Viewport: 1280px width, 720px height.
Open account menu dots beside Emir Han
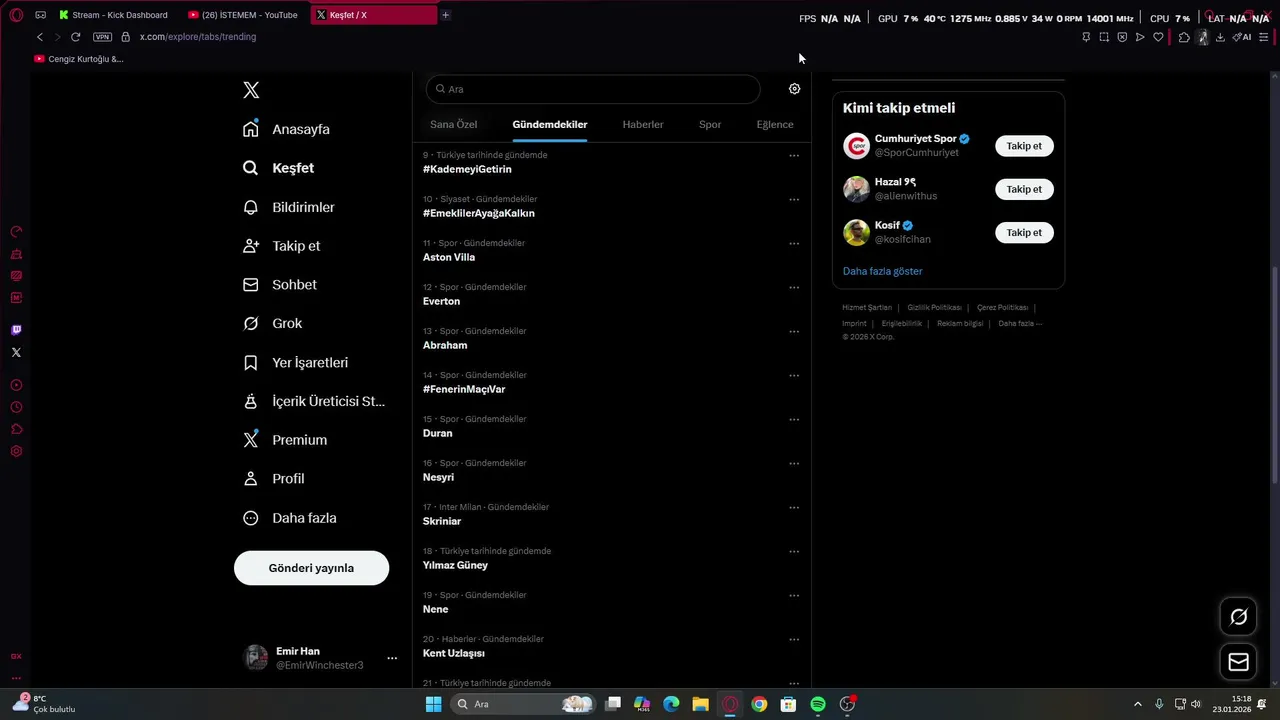click(x=392, y=658)
